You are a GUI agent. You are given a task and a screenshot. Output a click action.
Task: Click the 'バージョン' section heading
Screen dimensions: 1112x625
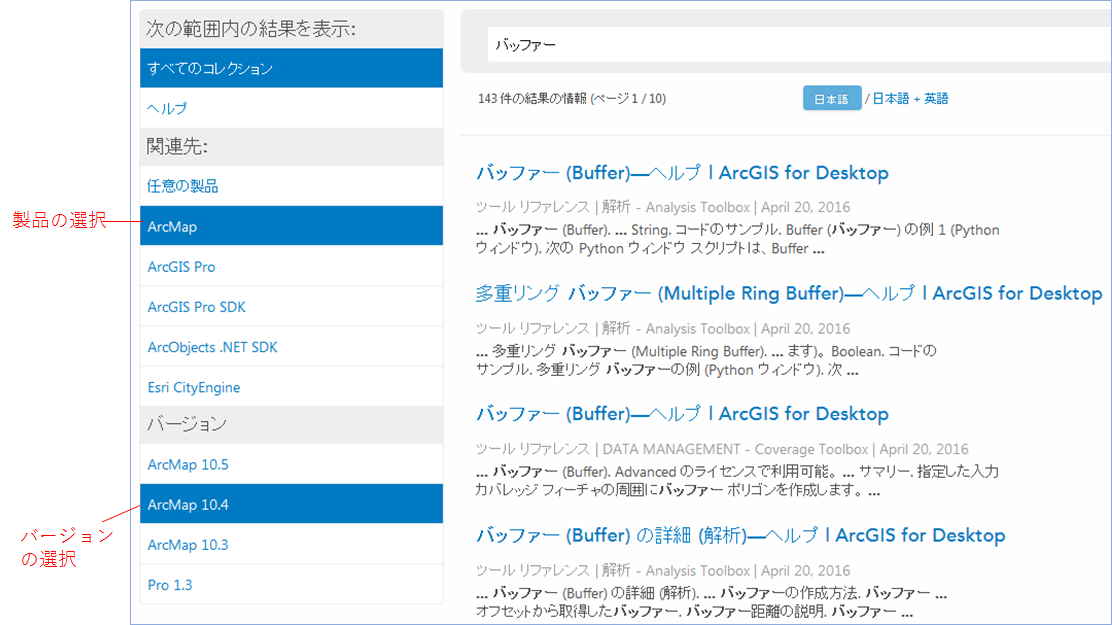[x=187, y=424]
